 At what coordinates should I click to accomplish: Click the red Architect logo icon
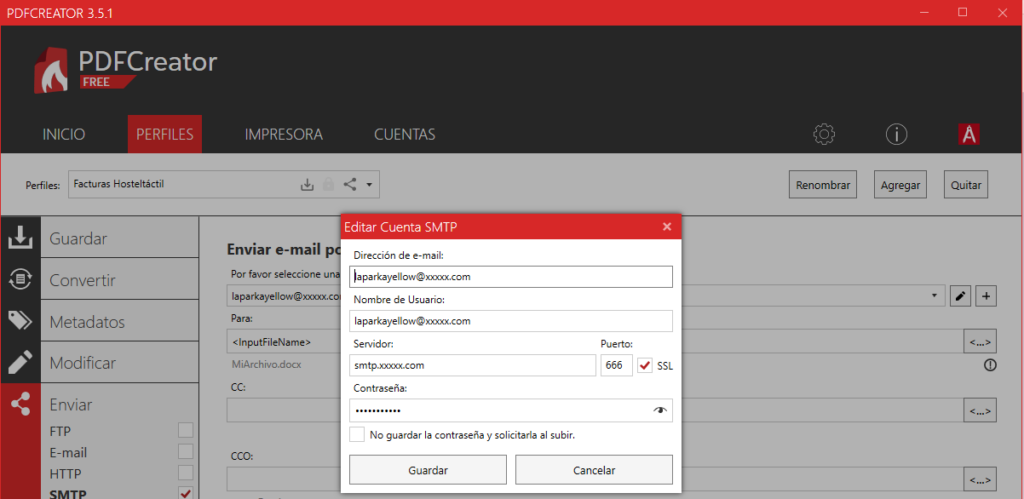click(x=967, y=134)
